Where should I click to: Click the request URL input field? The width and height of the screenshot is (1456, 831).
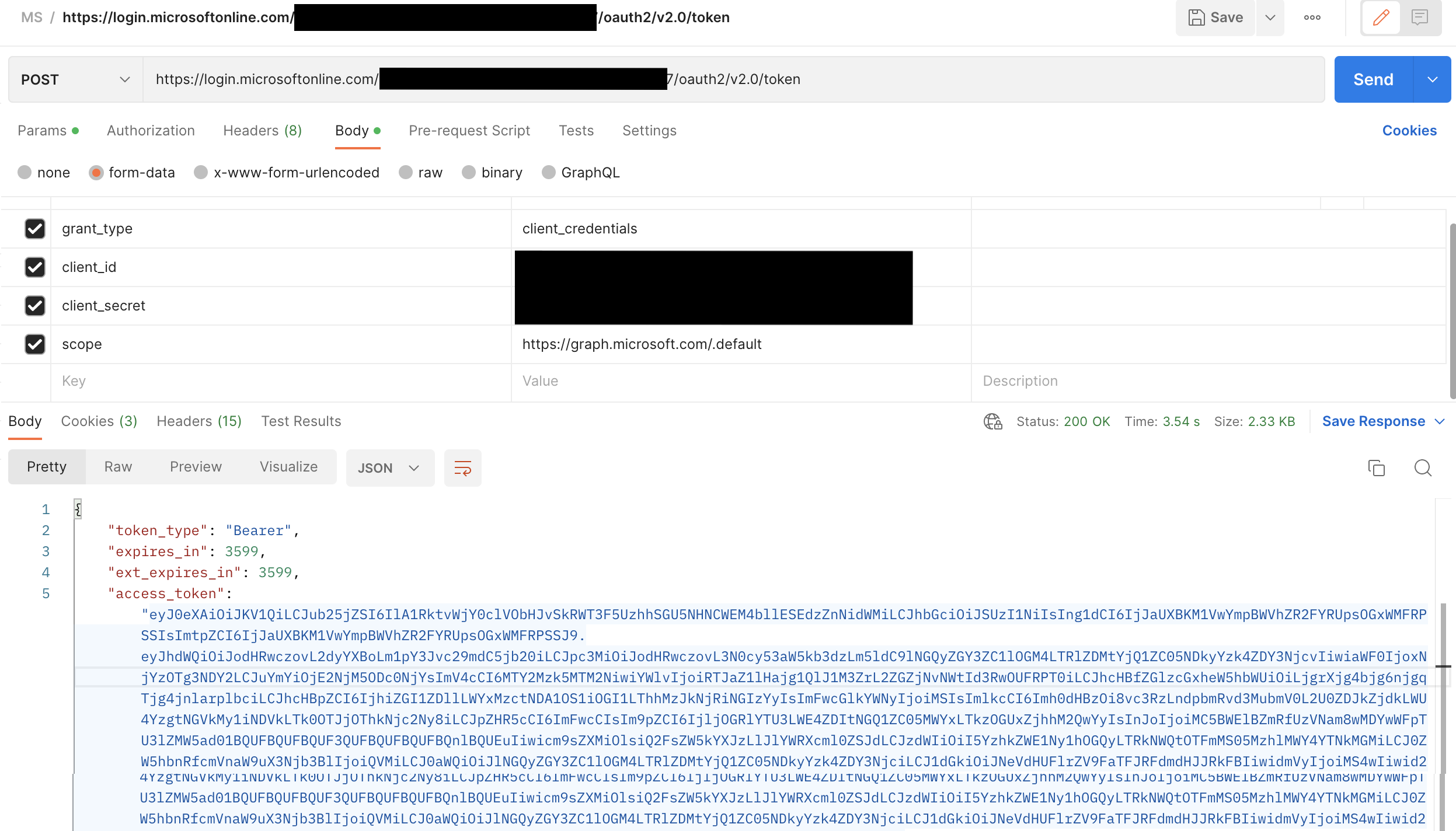tap(734, 79)
